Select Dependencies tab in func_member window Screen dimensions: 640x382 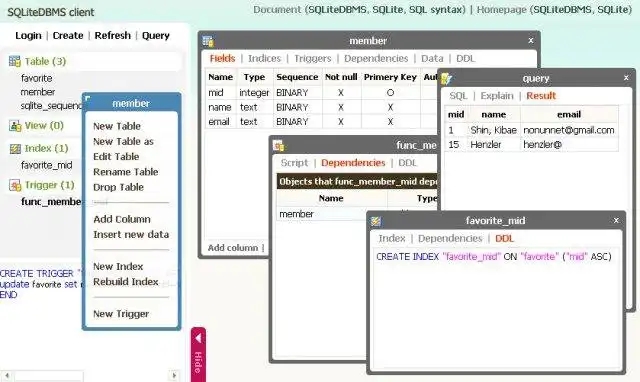353,163
